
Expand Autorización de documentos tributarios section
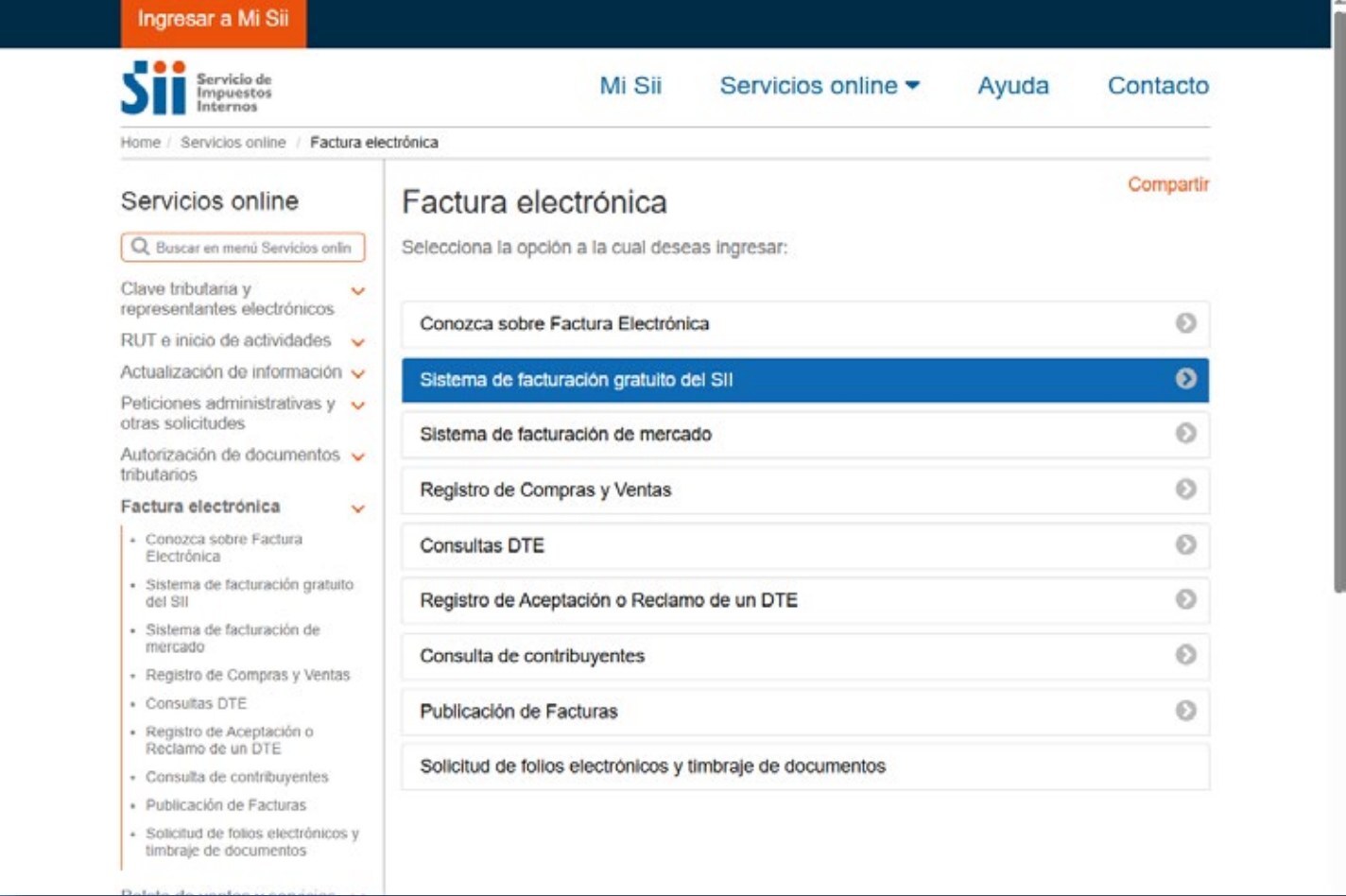(358, 457)
